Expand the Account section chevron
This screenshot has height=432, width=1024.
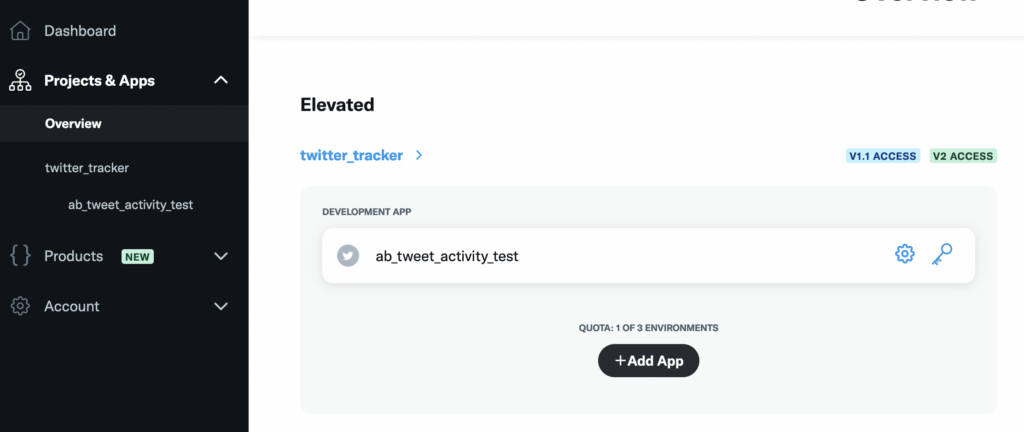[x=221, y=306]
